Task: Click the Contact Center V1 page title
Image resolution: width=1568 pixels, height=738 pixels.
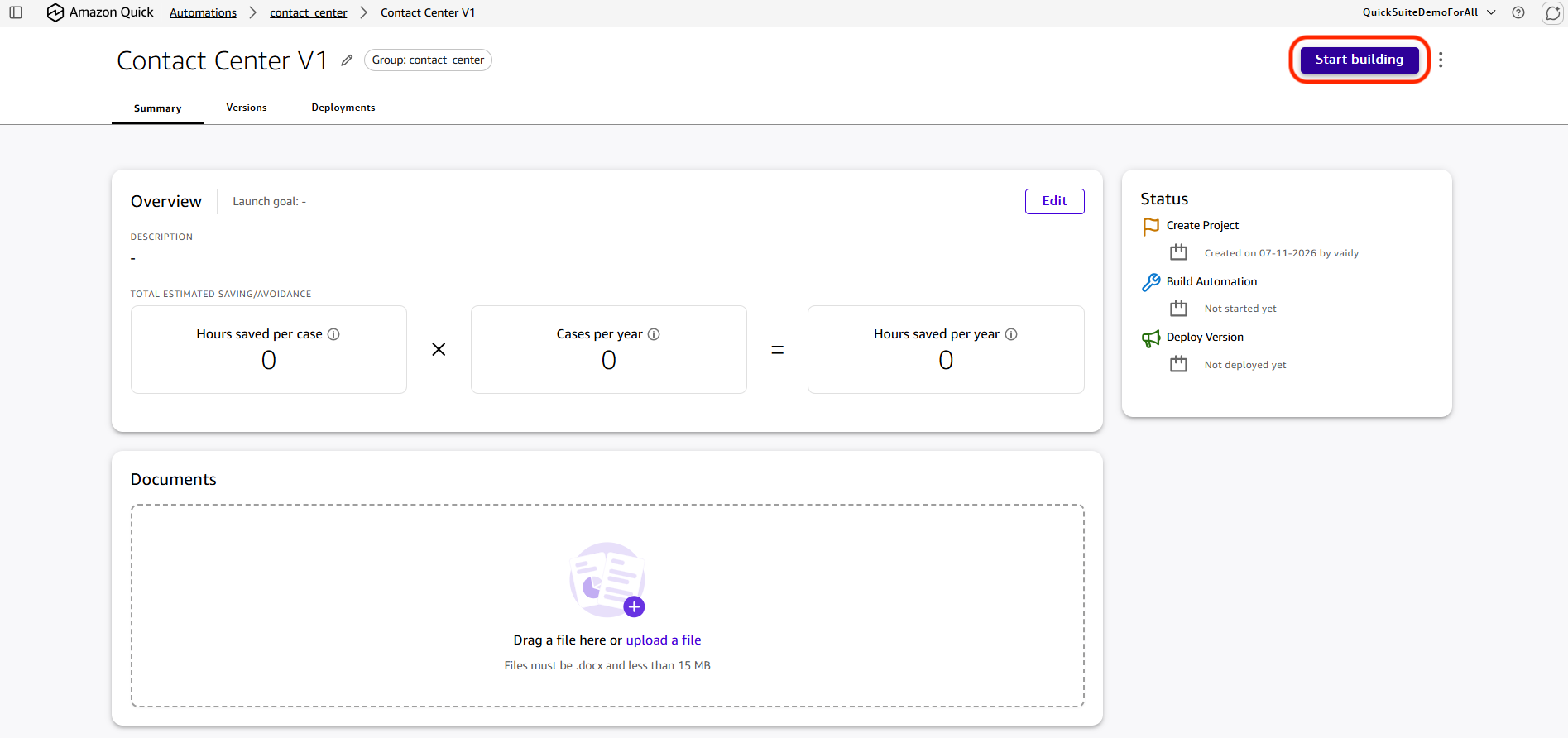Action: (x=222, y=60)
